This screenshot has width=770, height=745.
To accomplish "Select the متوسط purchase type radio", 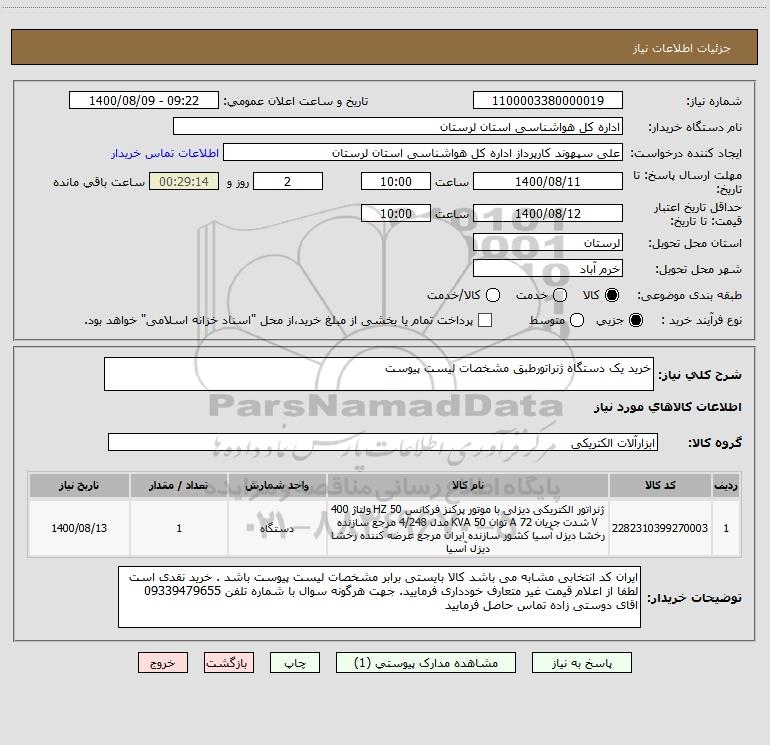I will point(577,320).
